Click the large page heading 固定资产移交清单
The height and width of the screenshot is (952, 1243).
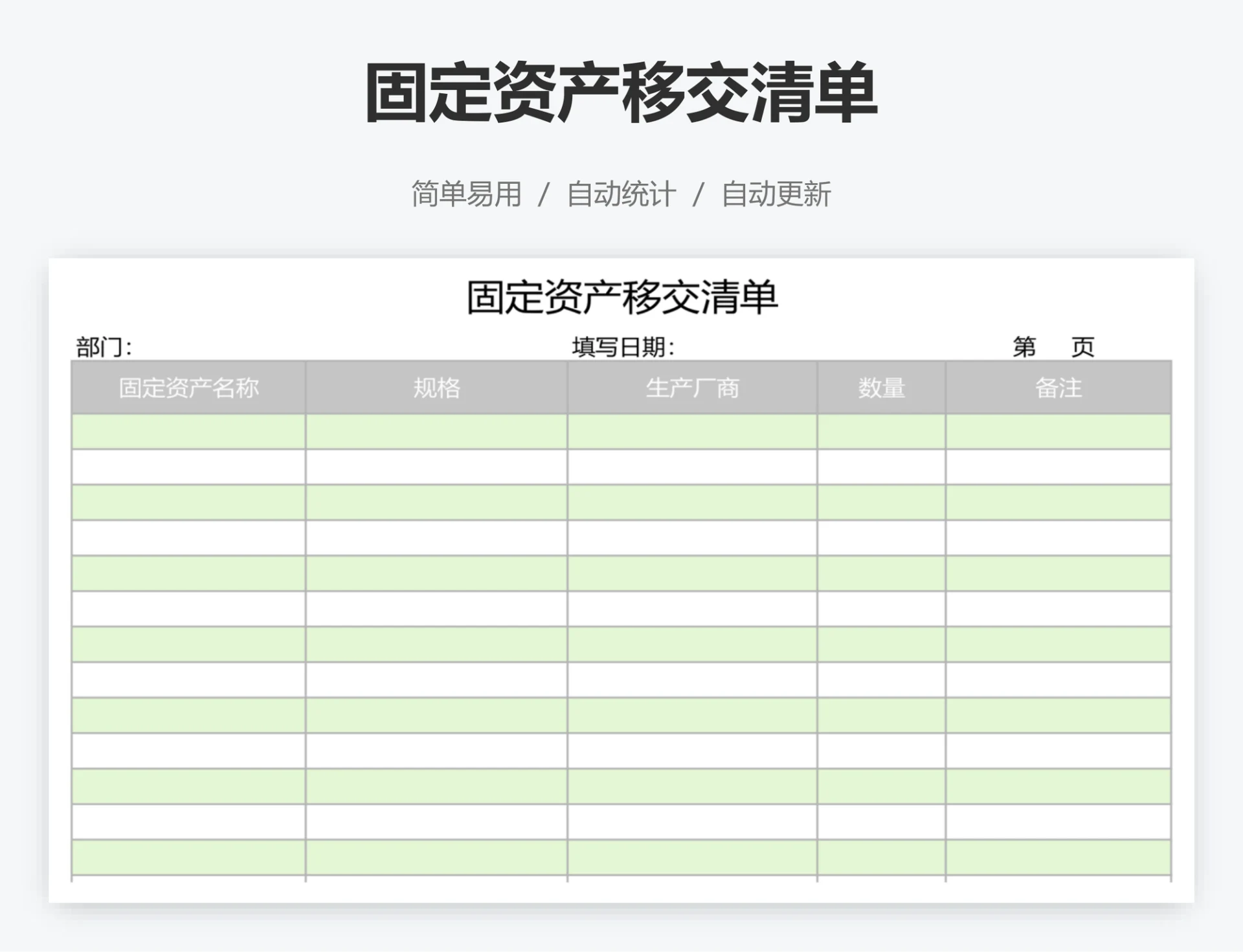[621, 91]
